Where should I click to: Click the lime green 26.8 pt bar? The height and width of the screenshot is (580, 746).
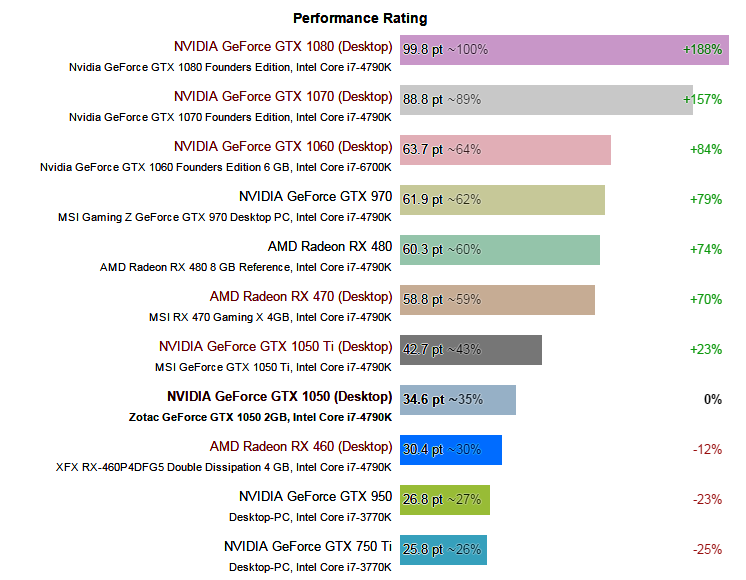[445, 500]
